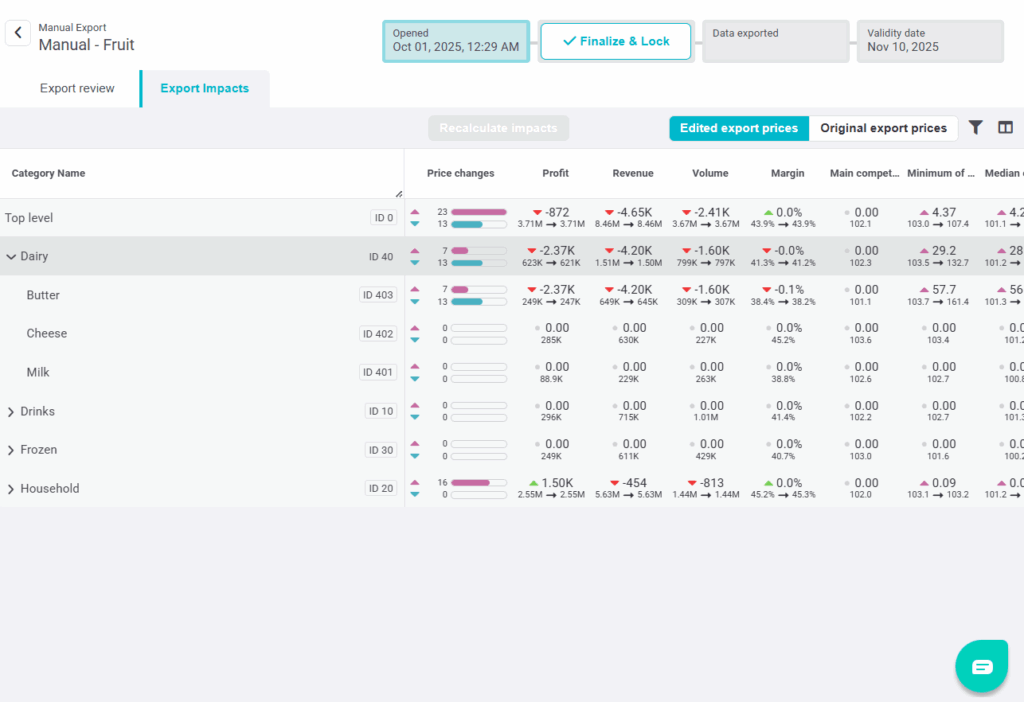
Task: Open the filter icon
Action: 975,128
